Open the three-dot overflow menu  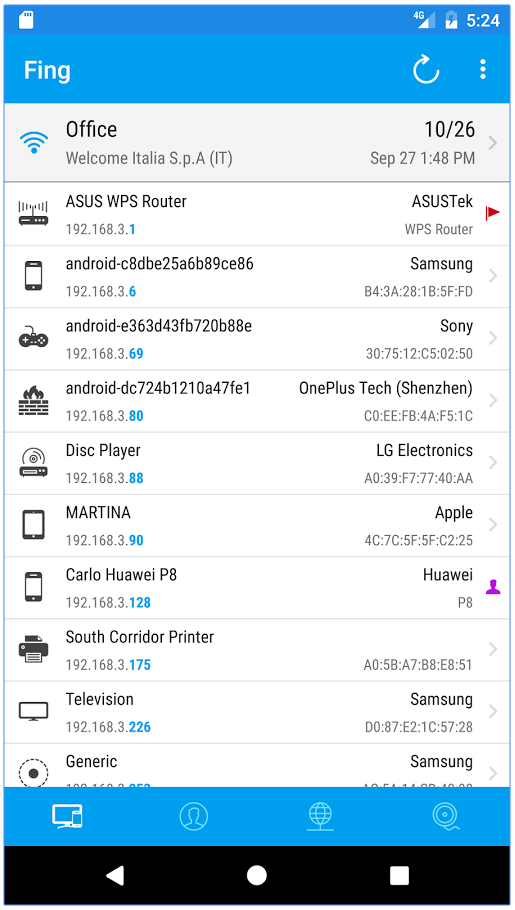click(482, 69)
